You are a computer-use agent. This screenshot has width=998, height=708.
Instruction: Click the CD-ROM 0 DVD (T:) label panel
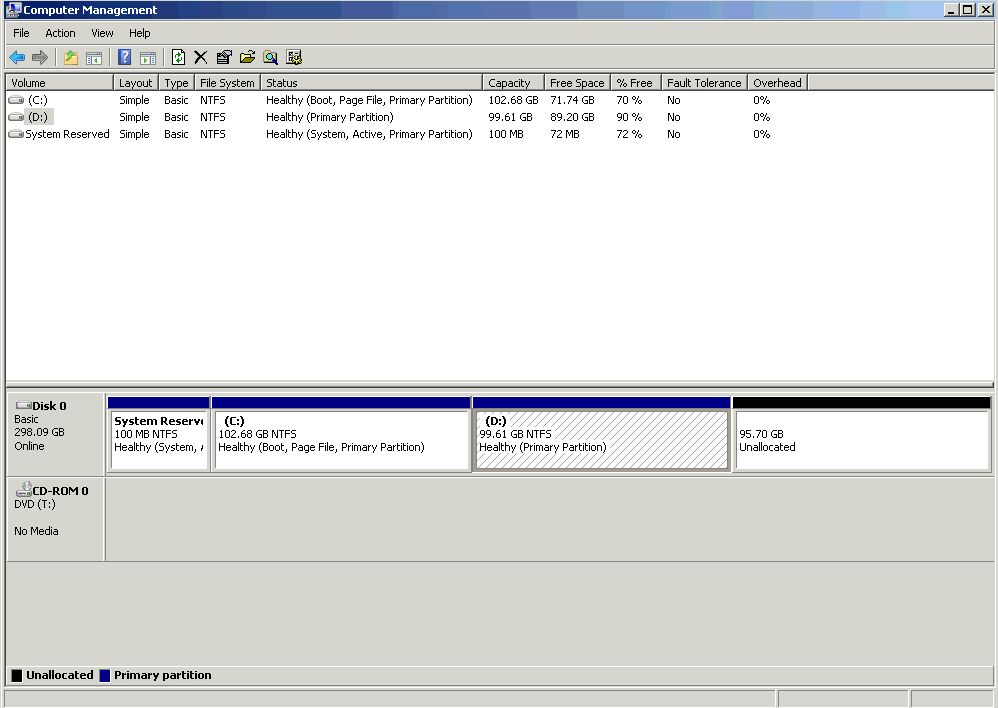(x=55, y=519)
